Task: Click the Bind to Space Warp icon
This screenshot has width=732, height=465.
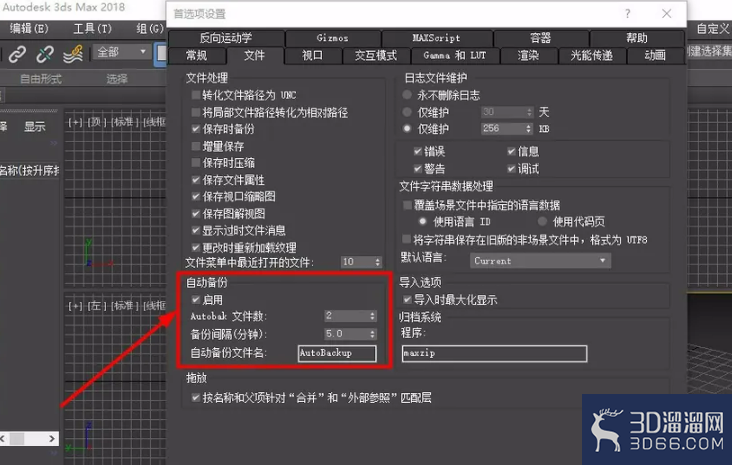Action: click(73, 54)
